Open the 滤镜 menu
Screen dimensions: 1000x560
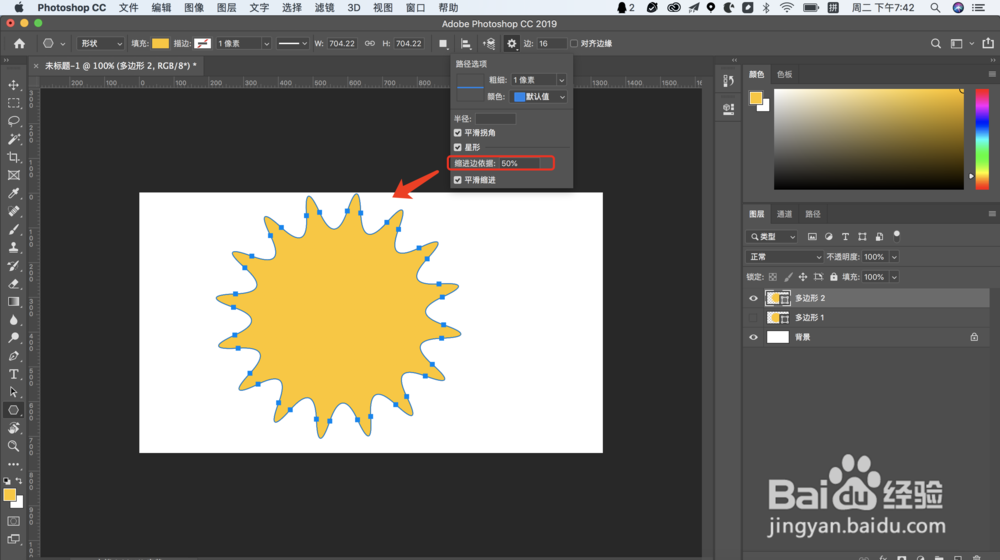(x=325, y=8)
